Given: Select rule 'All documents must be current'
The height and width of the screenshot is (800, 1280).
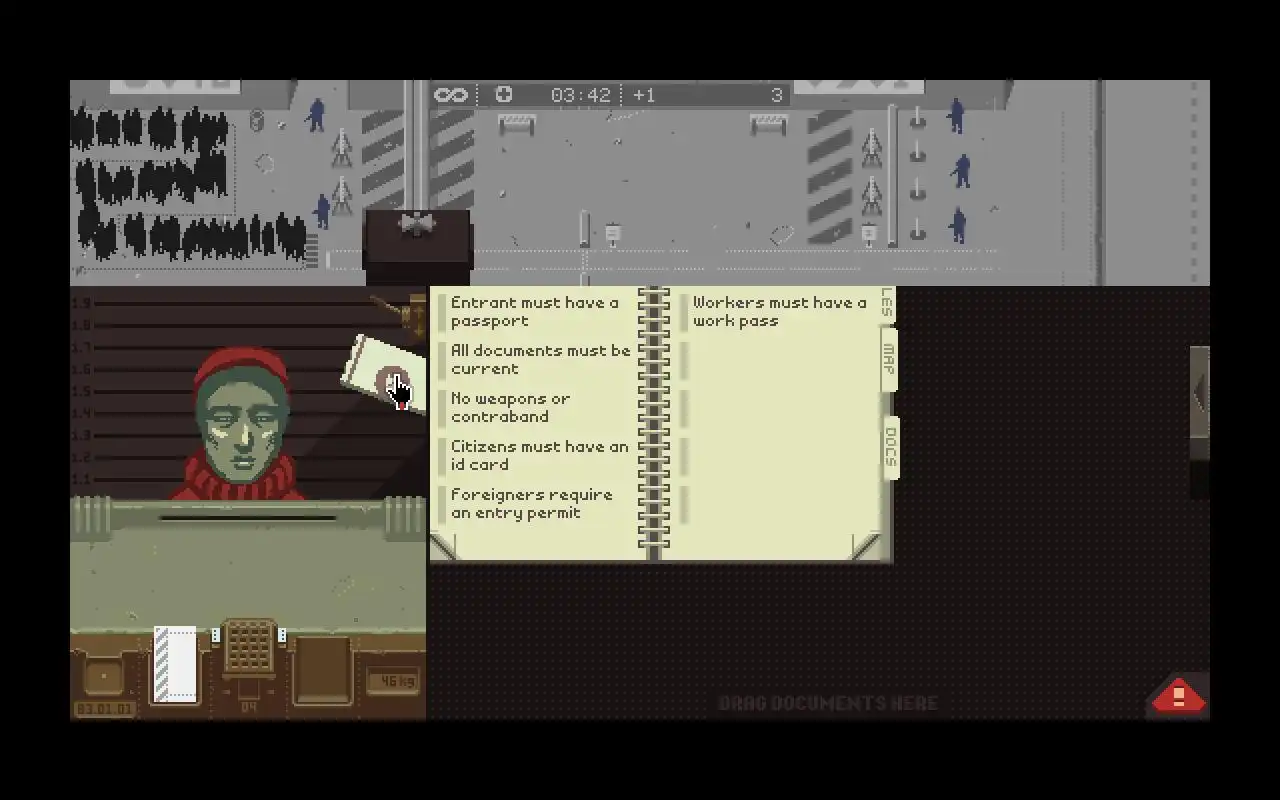Looking at the screenshot, I should (x=535, y=360).
